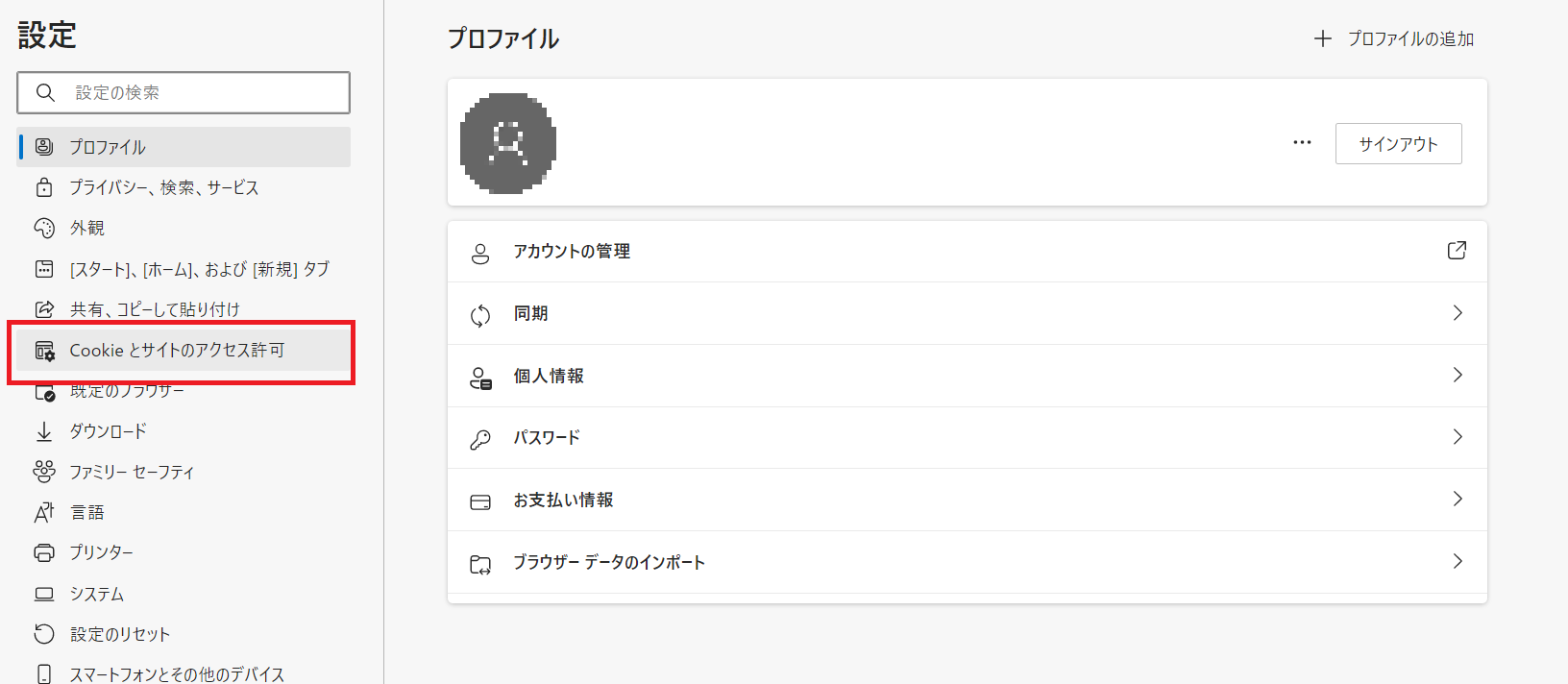Viewport: 1568px width, 684px height.
Task: Expand the 個人情報 row chevron
Action: click(1458, 375)
